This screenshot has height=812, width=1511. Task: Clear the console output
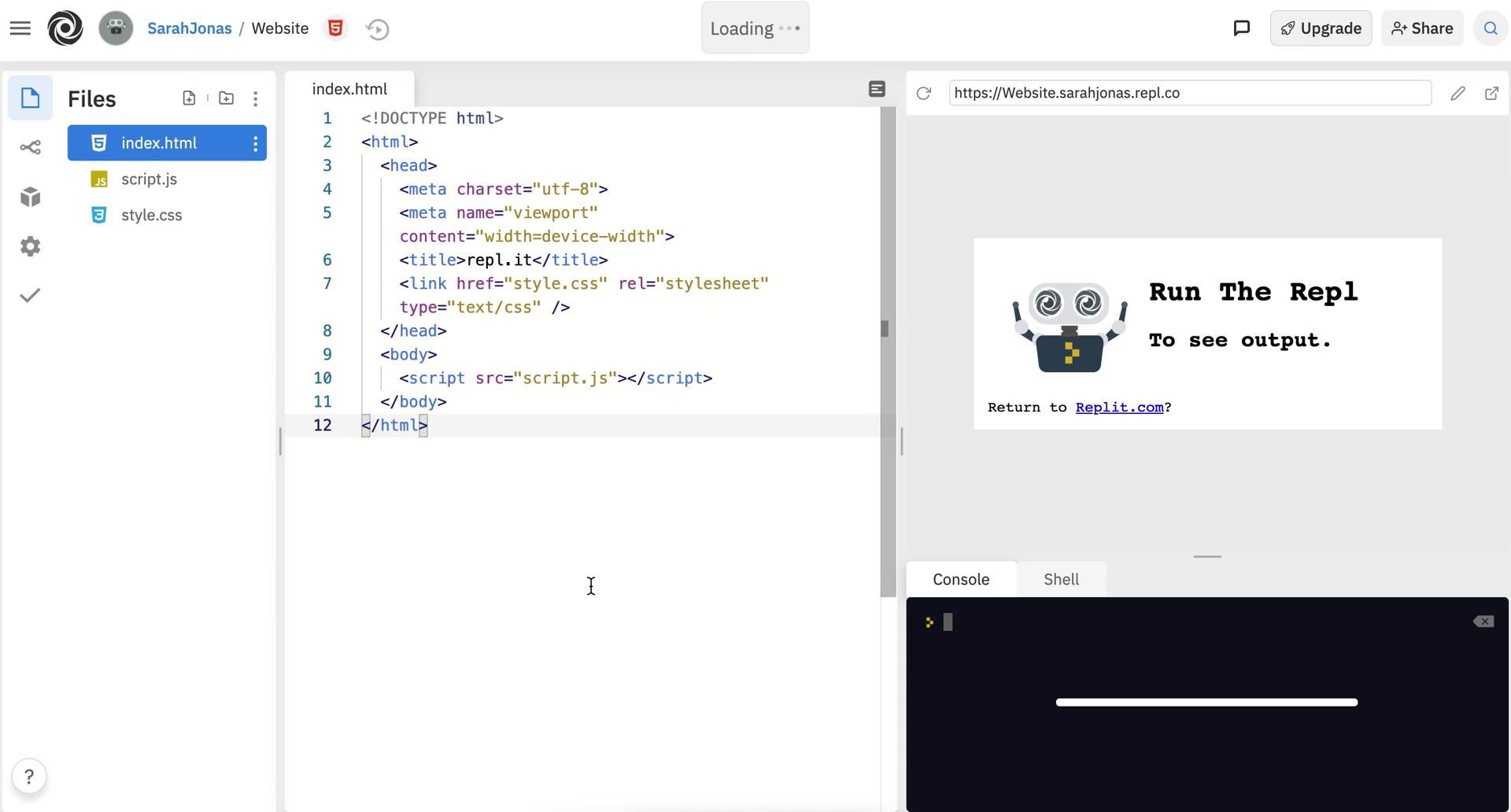click(x=1483, y=621)
